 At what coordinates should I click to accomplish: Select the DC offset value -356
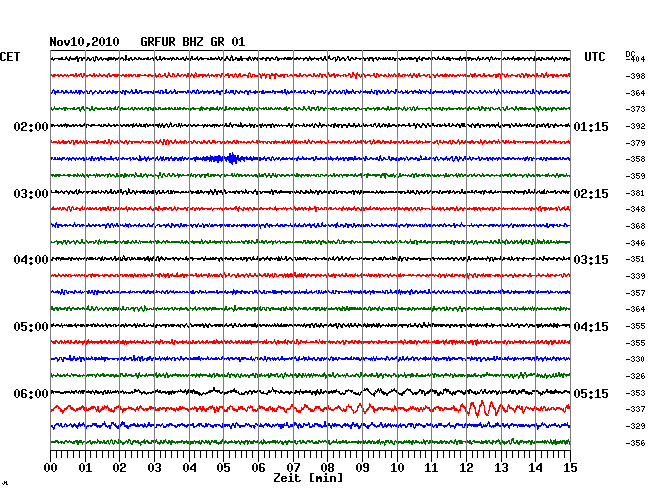635,443
